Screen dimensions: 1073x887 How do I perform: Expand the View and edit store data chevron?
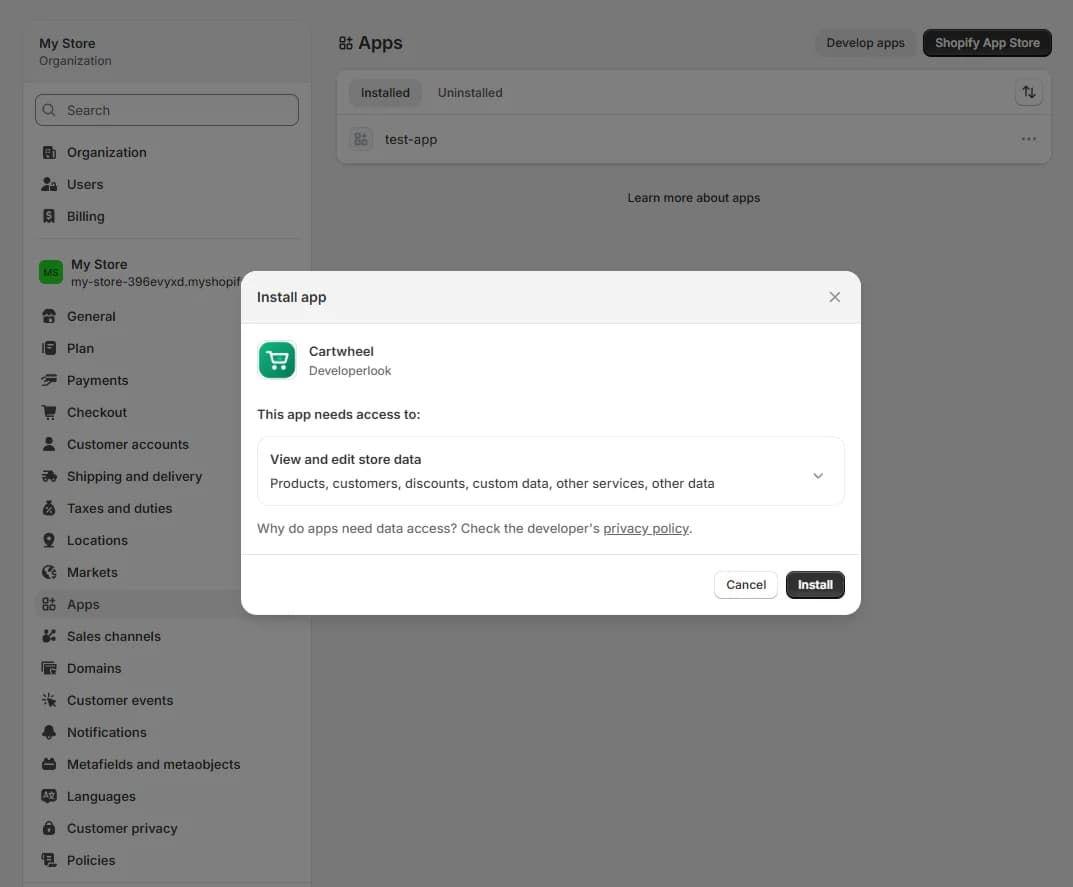pyautogui.click(x=818, y=476)
